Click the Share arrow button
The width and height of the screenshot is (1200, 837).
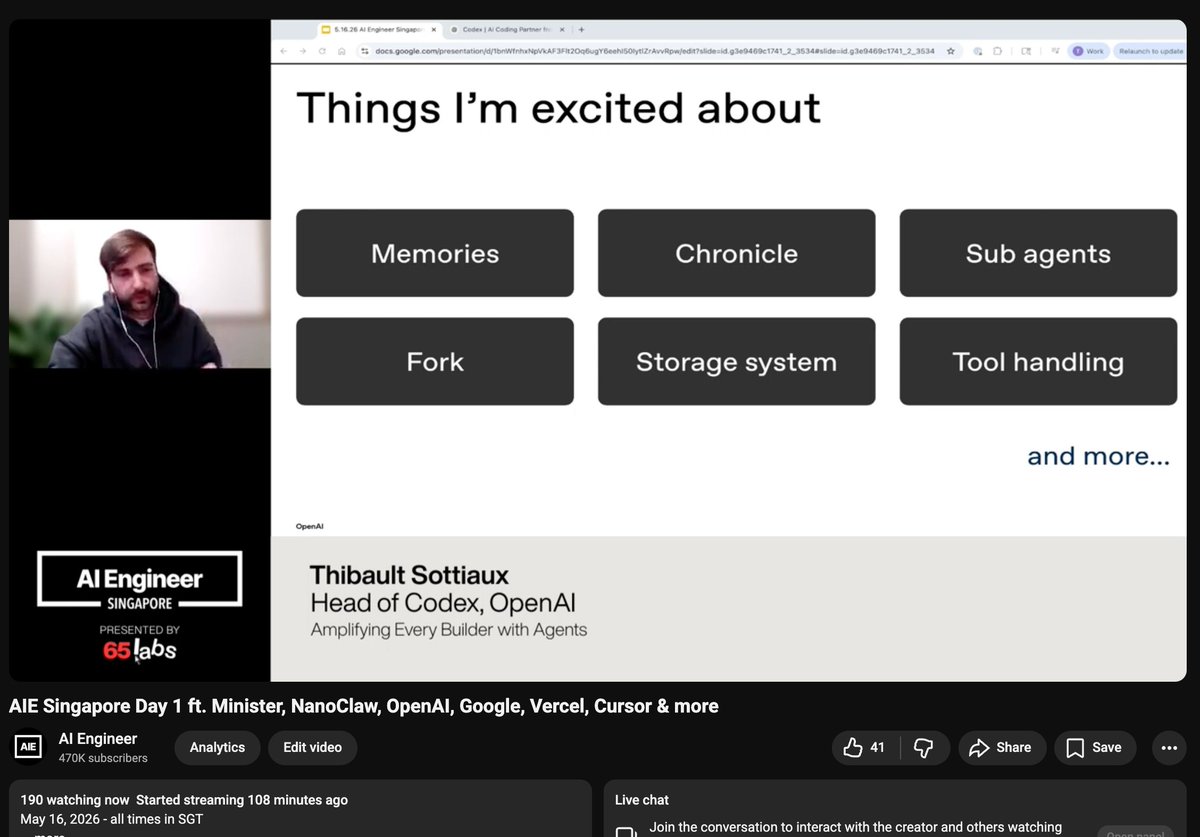point(1002,748)
